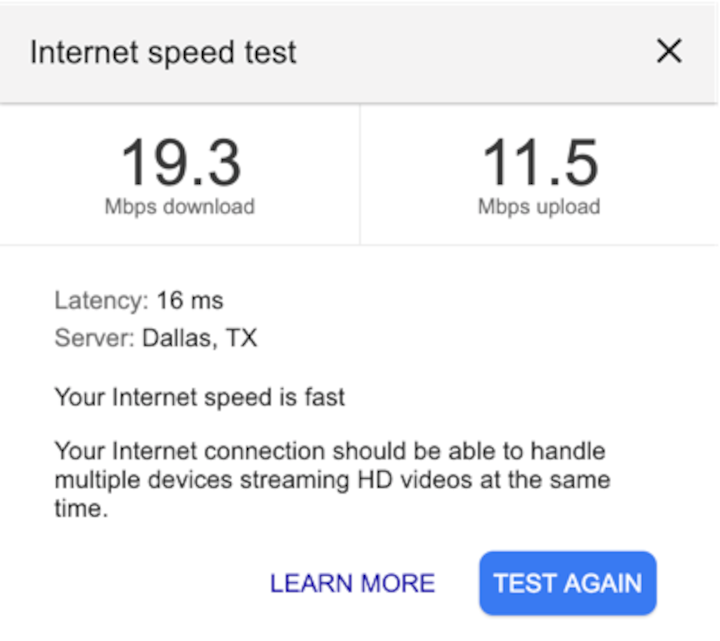Screen dimensions: 720x641
Task: Click the "Mbps download" label
Action: click(180, 207)
